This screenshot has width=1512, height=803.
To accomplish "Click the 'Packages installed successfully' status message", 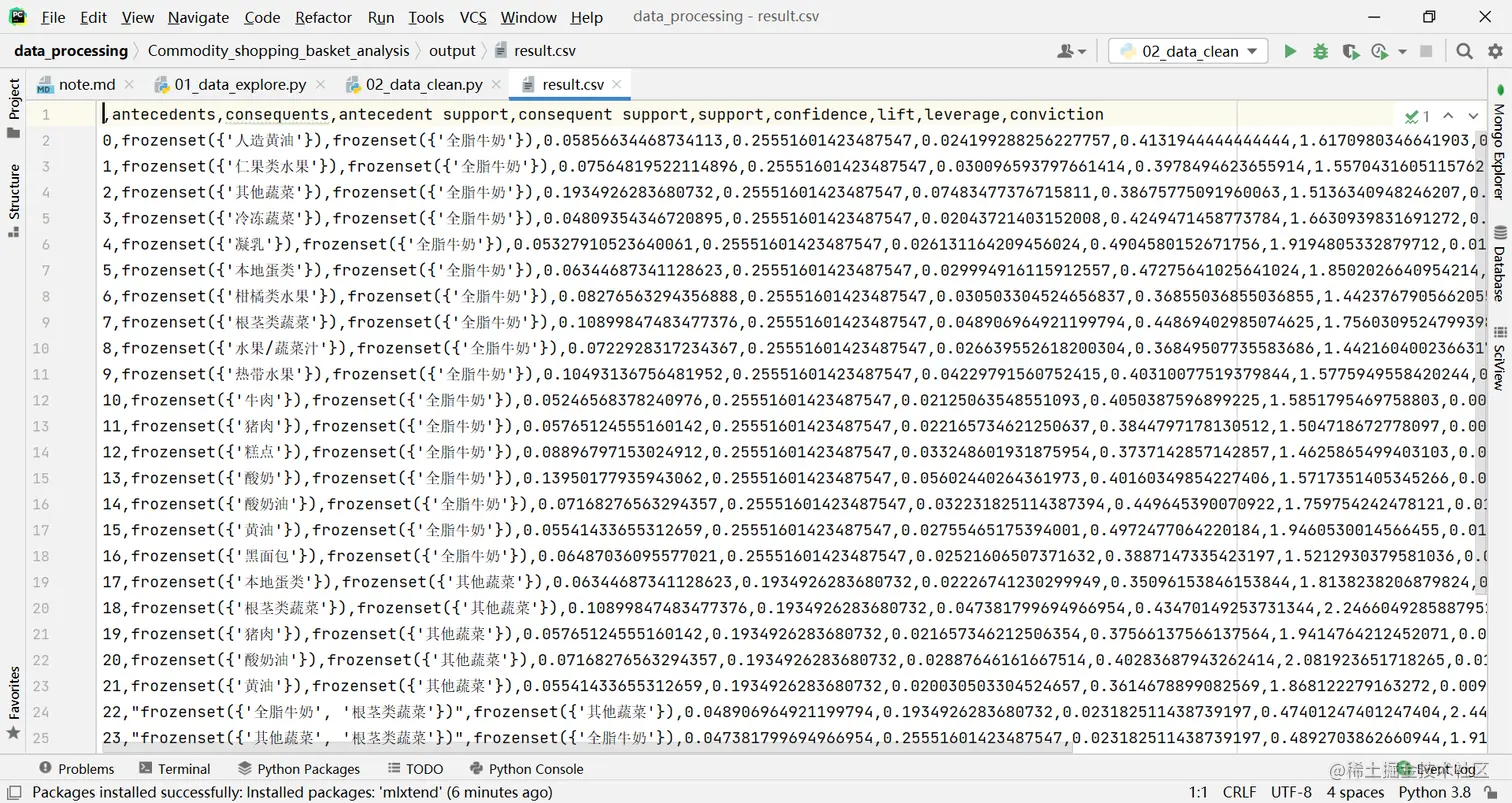I will point(292,793).
